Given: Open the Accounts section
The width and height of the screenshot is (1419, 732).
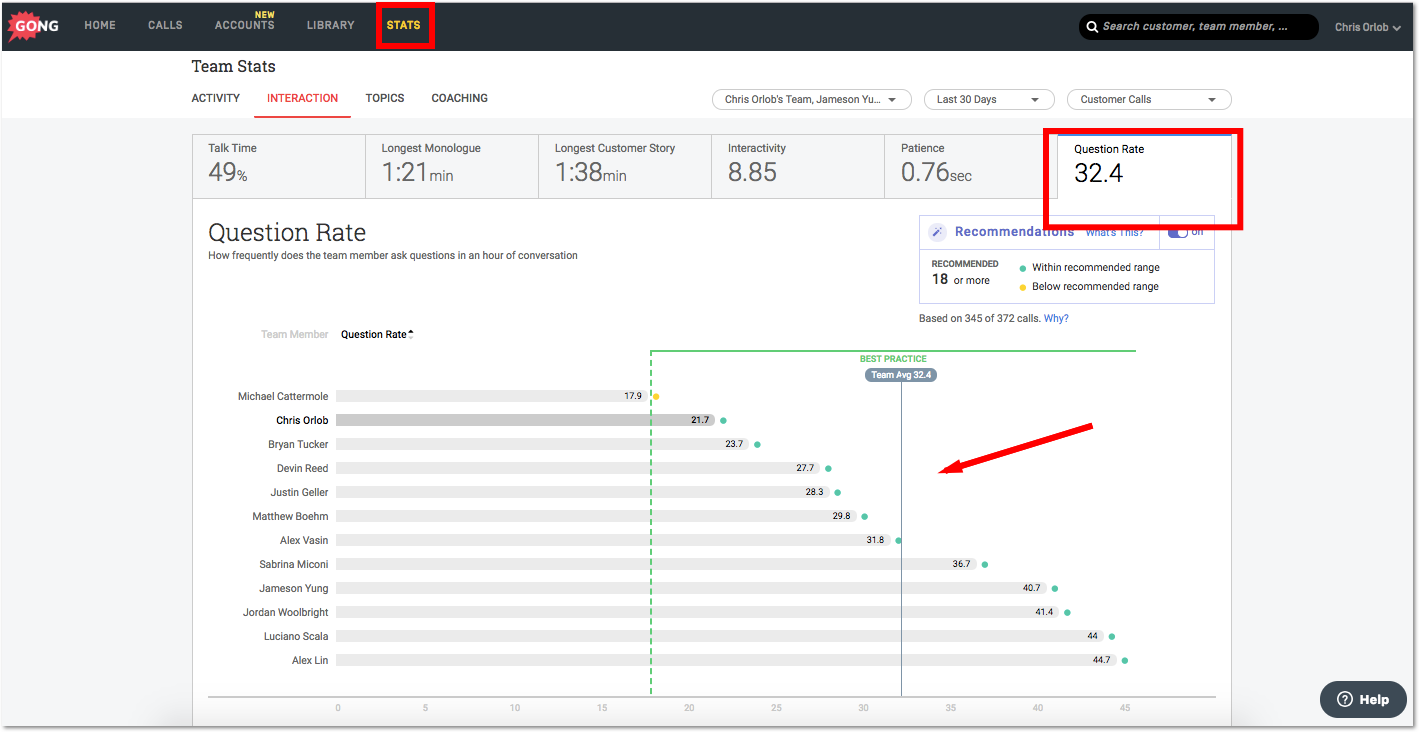Looking at the screenshot, I should [x=245, y=25].
